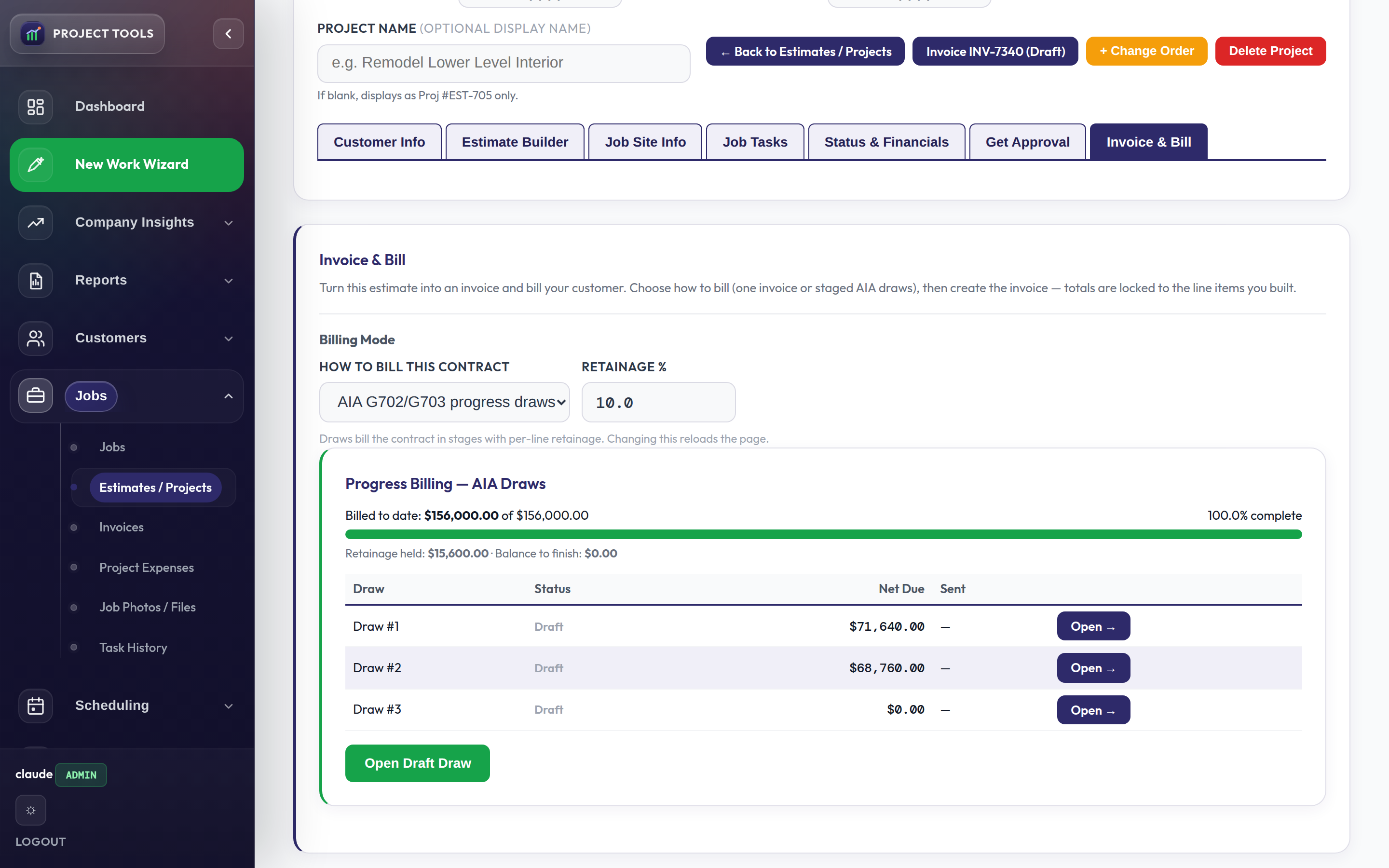Click the Project Name input field
Image resolution: width=1389 pixels, height=868 pixels.
pyautogui.click(x=504, y=63)
